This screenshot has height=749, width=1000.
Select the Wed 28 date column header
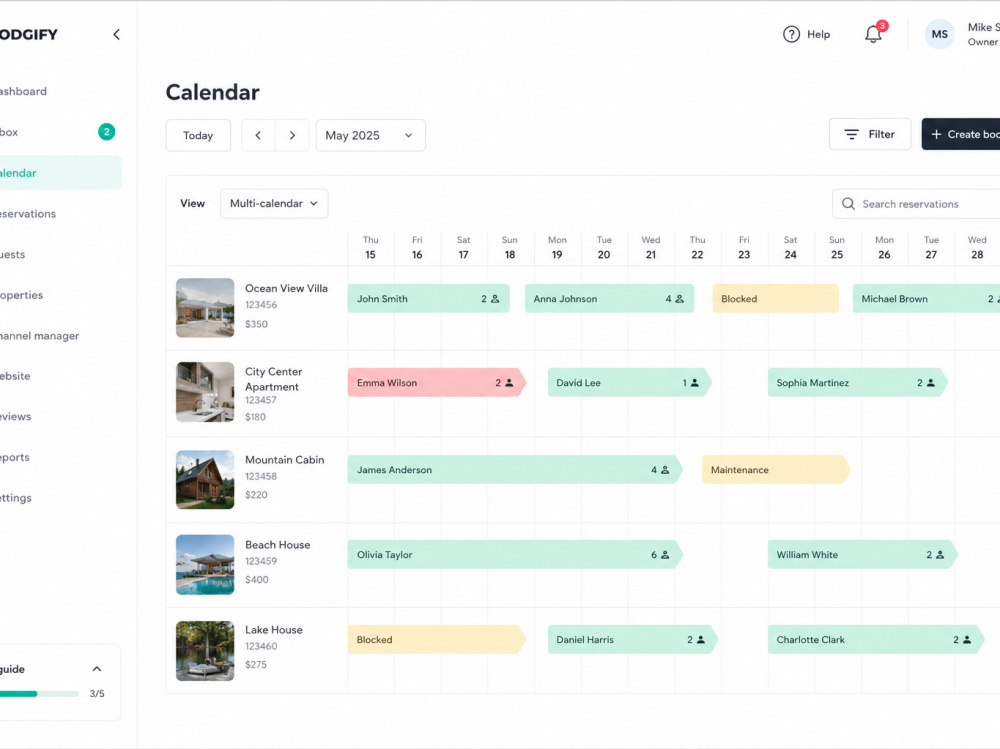pos(977,248)
